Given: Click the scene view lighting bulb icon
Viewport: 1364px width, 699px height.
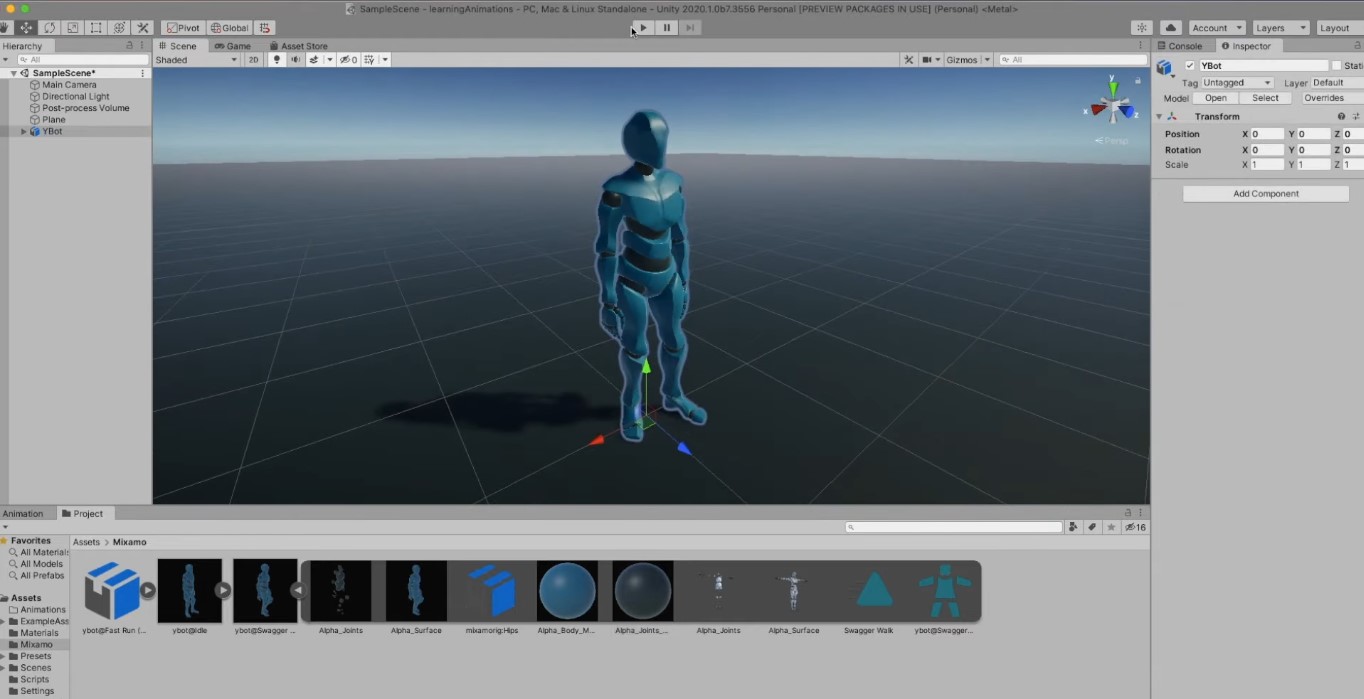Looking at the screenshot, I should (x=276, y=59).
